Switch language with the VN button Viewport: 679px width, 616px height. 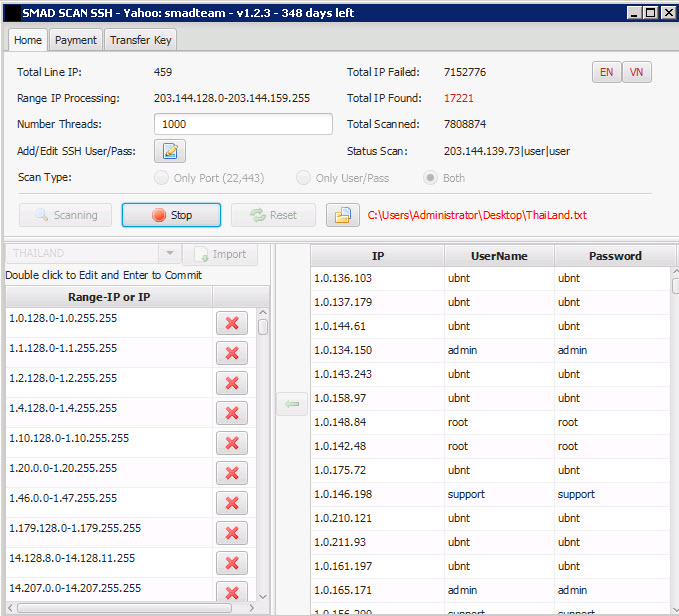coord(637,72)
